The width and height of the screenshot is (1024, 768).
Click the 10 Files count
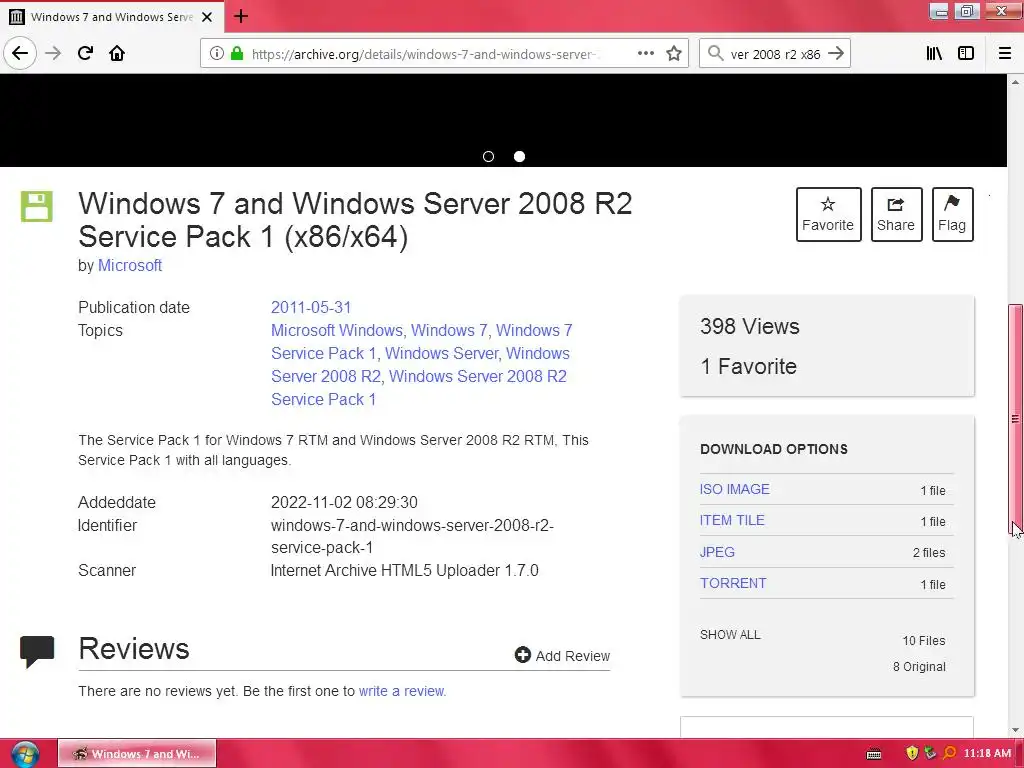(x=923, y=641)
